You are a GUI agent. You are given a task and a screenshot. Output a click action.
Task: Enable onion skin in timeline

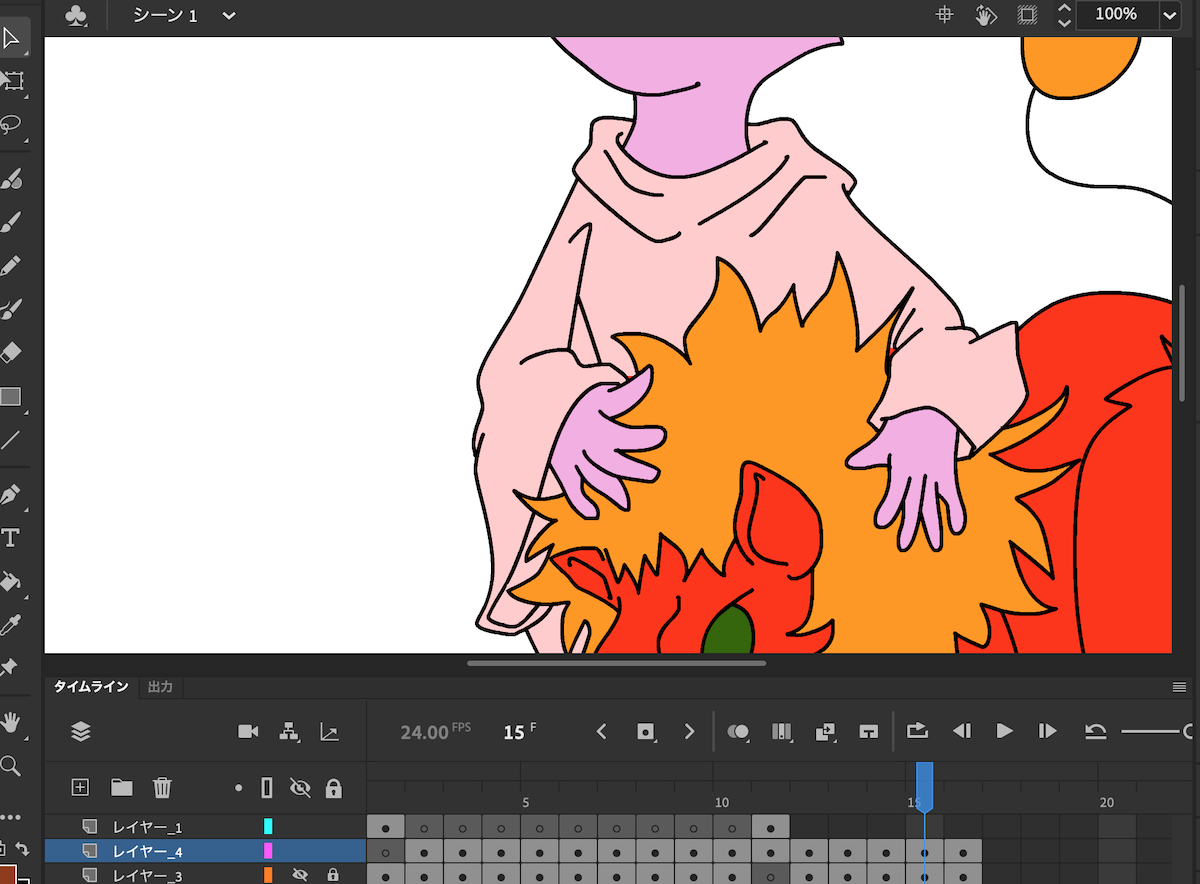pyautogui.click(x=739, y=732)
